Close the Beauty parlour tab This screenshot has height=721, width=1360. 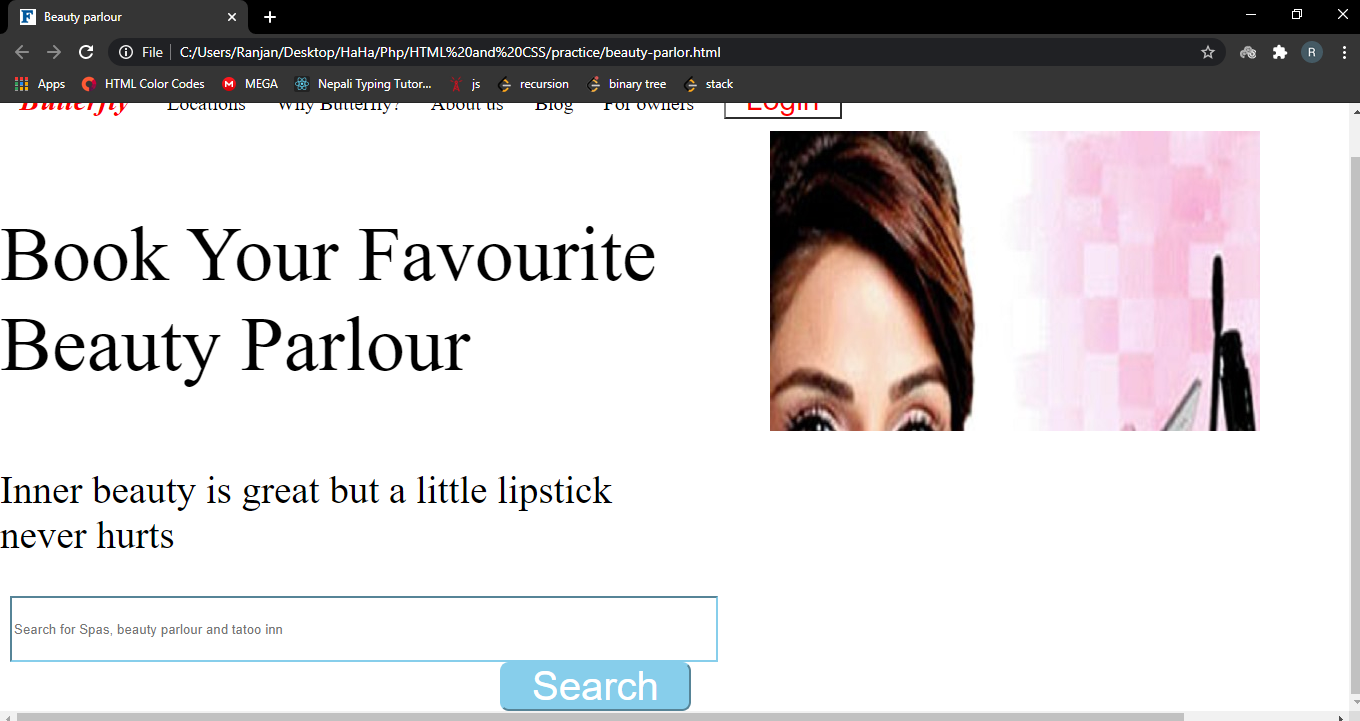(232, 17)
